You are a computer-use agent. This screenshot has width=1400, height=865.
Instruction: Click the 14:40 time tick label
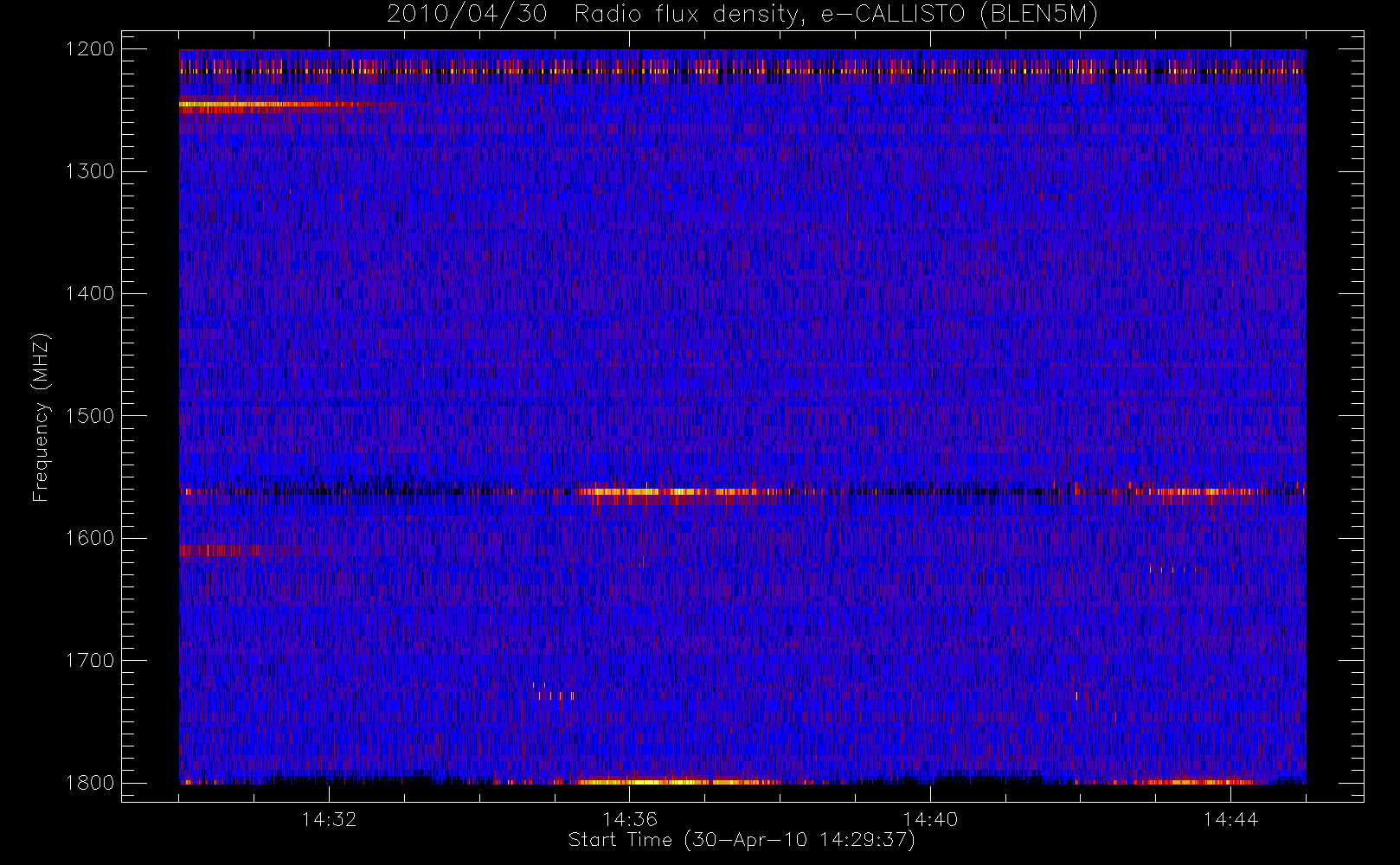click(x=930, y=819)
